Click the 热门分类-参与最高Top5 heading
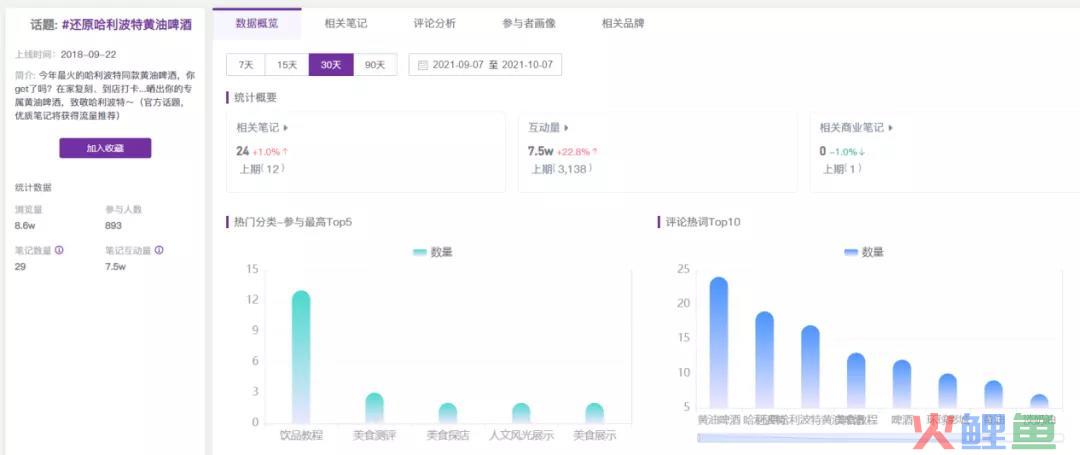Viewport: 1080px width, 455px height. point(293,222)
